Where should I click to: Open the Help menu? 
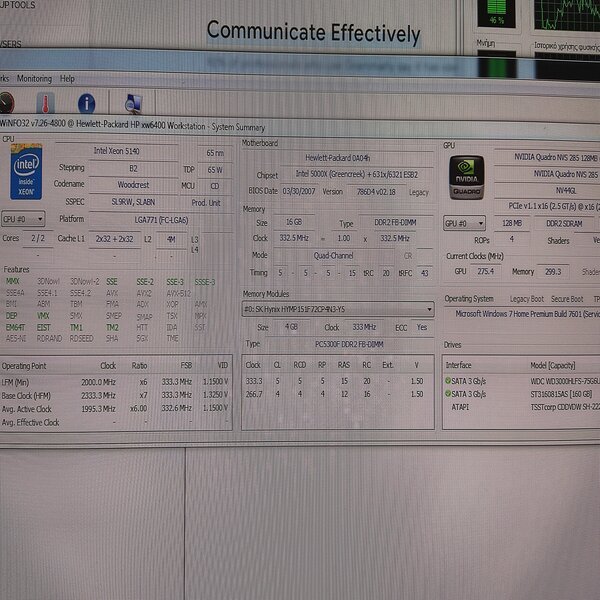[x=67, y=79]
